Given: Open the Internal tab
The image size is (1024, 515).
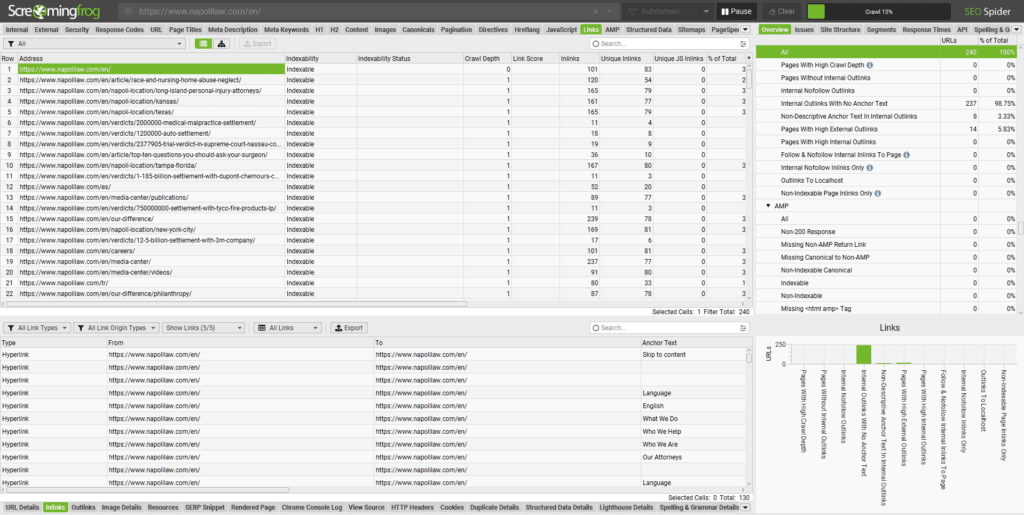Looking at the screenshot, I should [x=17, y=29].
